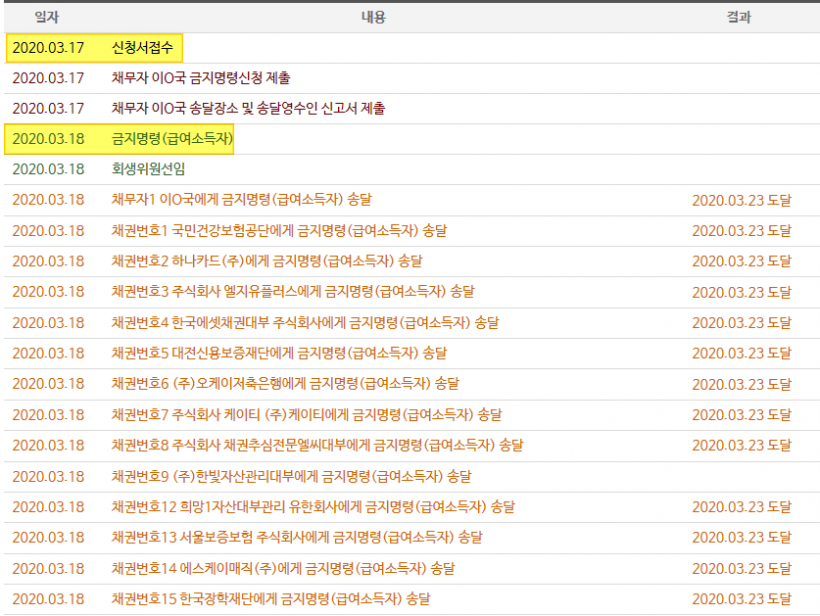Open the '채권번호7 주식회사 케이티' 송달 entry
Image resolution: width=820 pixels, height=616 pixels.
coord(306,415)
